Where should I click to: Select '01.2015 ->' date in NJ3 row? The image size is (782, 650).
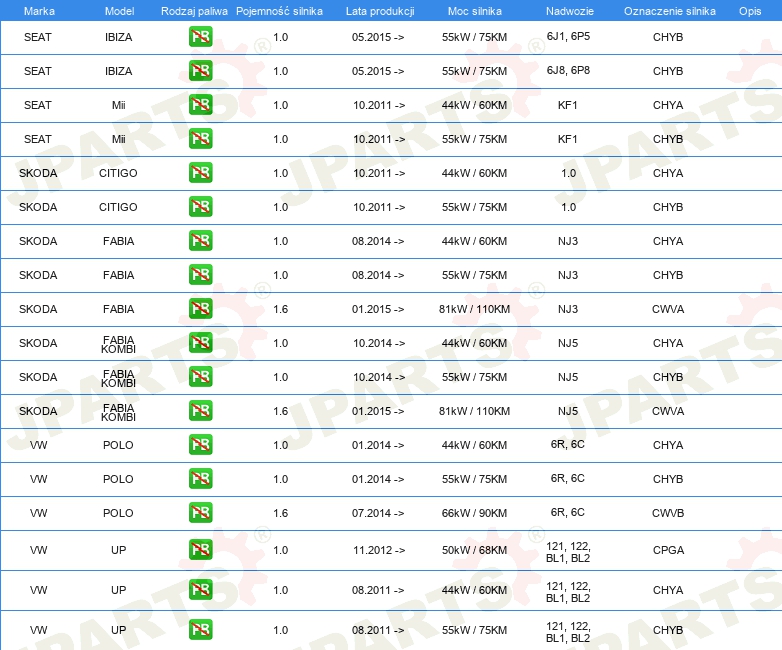tap(378, 309)
